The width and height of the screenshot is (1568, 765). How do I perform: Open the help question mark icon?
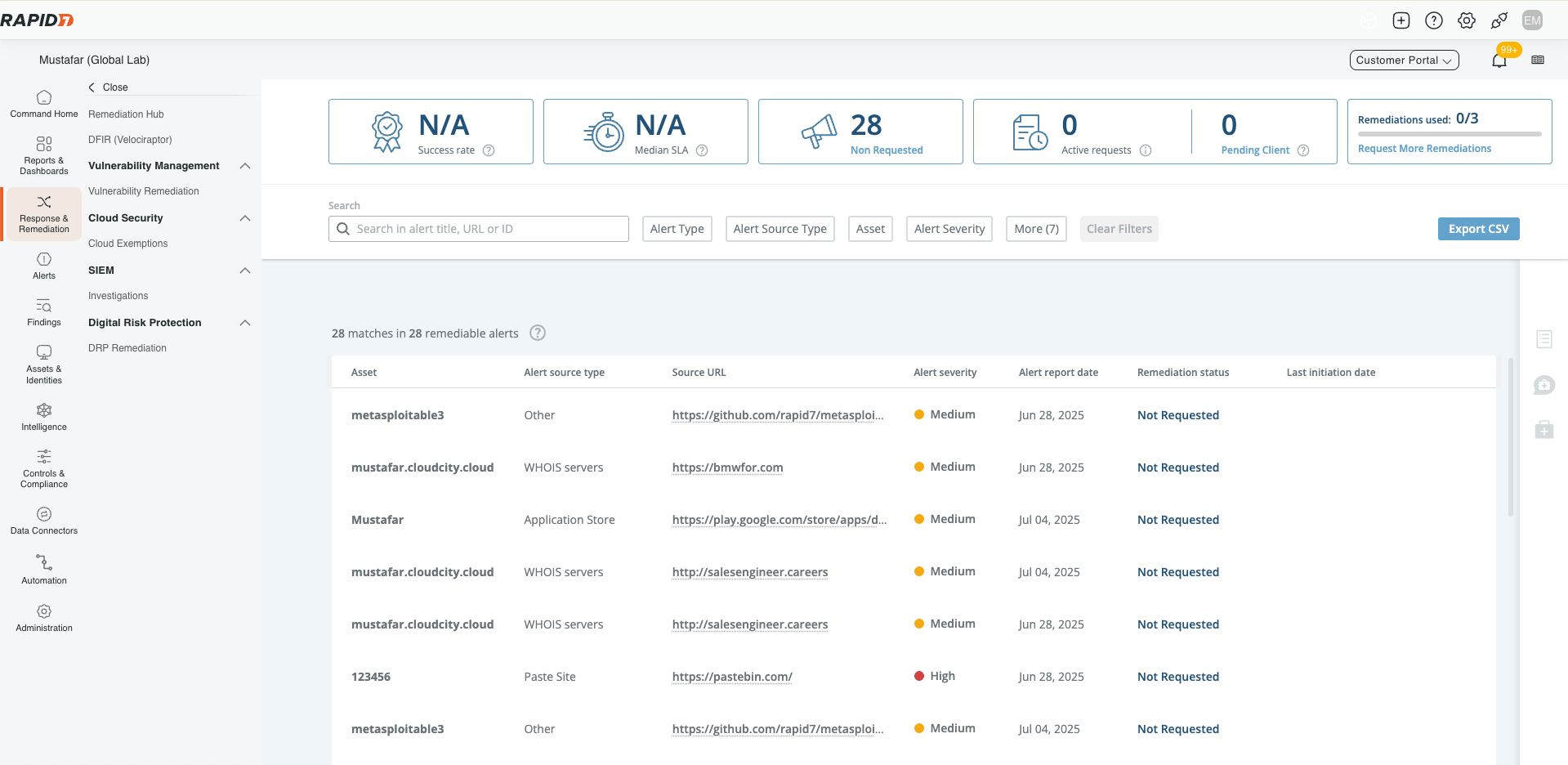[x=1433, y=20]
